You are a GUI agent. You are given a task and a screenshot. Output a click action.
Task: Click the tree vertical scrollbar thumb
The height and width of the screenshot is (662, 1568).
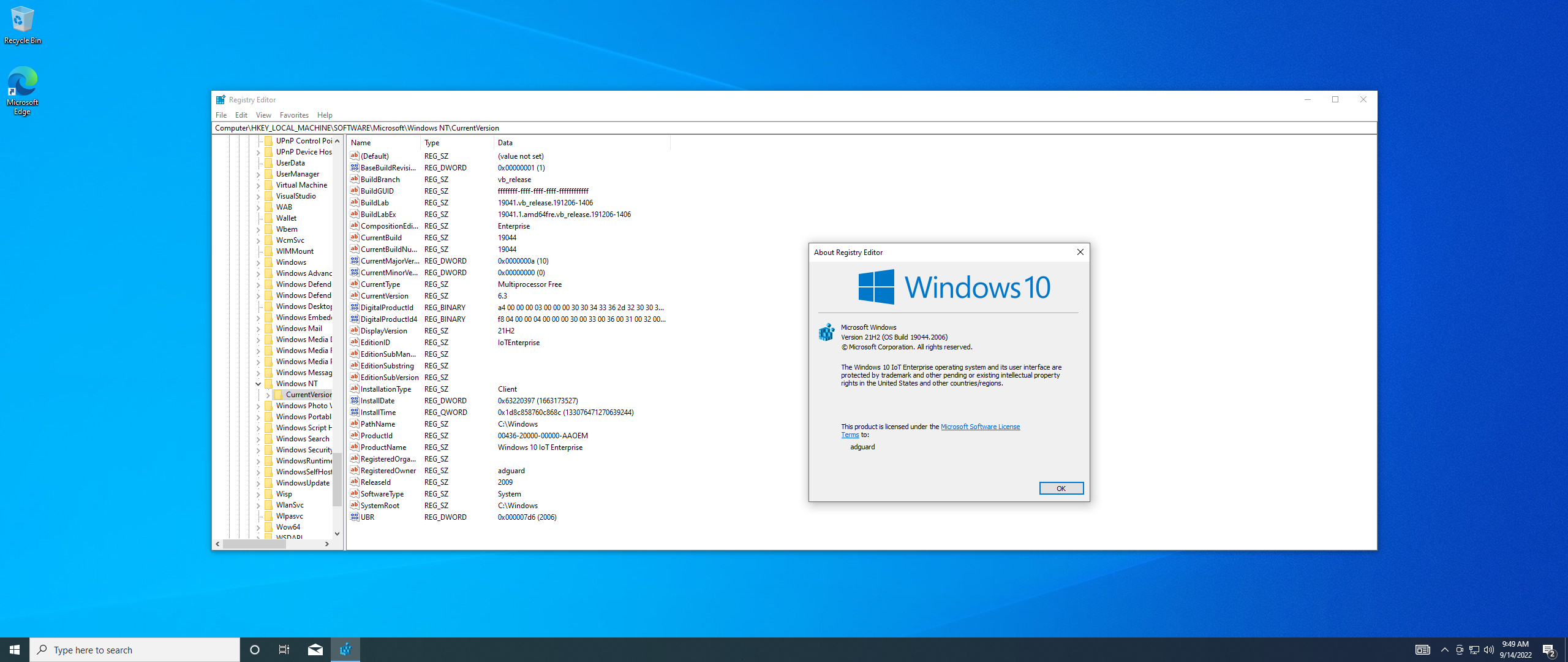point(337,480)
